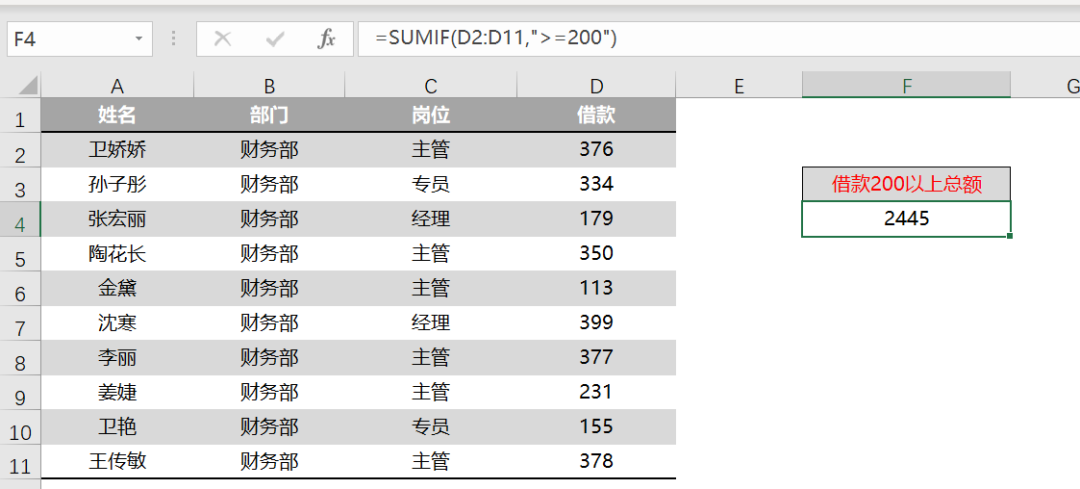Open the Name Box dropdown arrow
The image size is (1080, 489).
138,39
